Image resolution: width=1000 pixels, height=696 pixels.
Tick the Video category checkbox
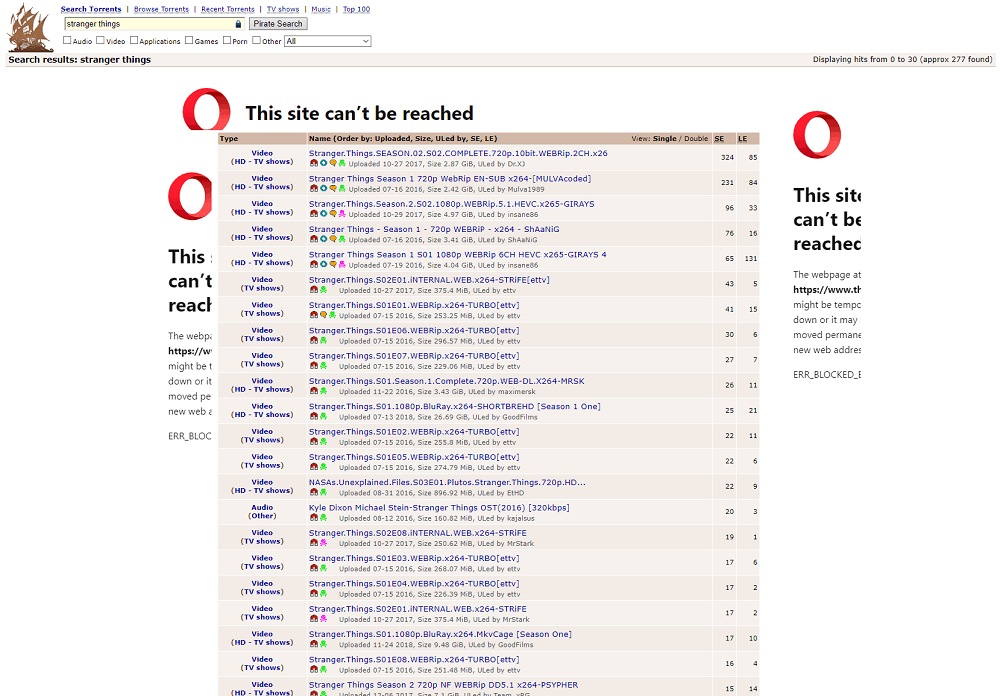tap(100, 40)
